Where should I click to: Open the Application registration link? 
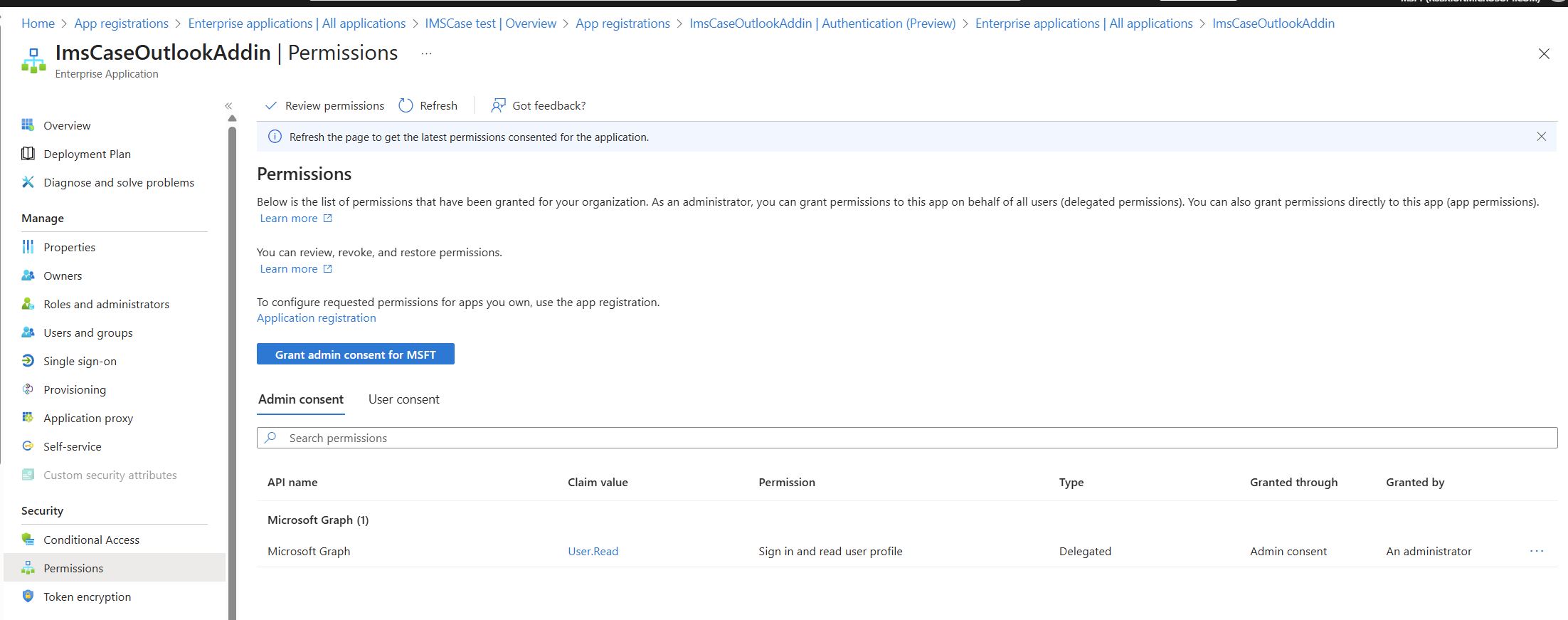click(x=317, y=318)
